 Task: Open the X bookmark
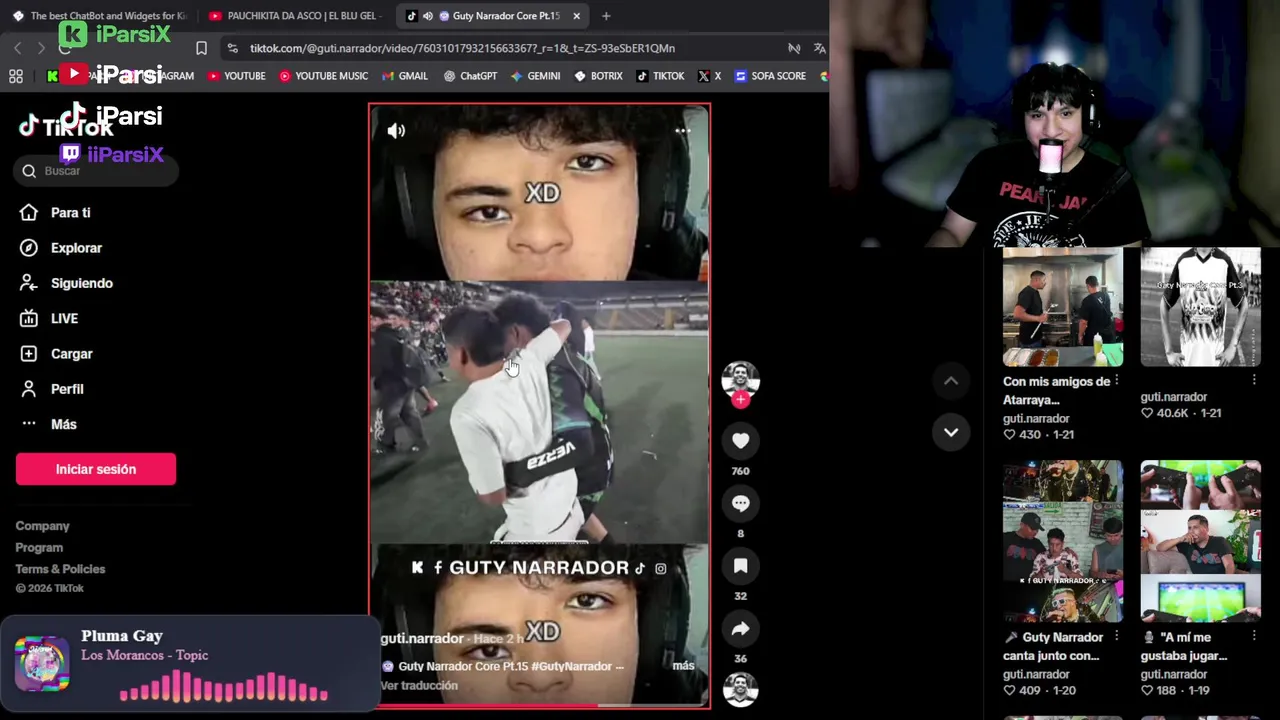click(709, 76)
